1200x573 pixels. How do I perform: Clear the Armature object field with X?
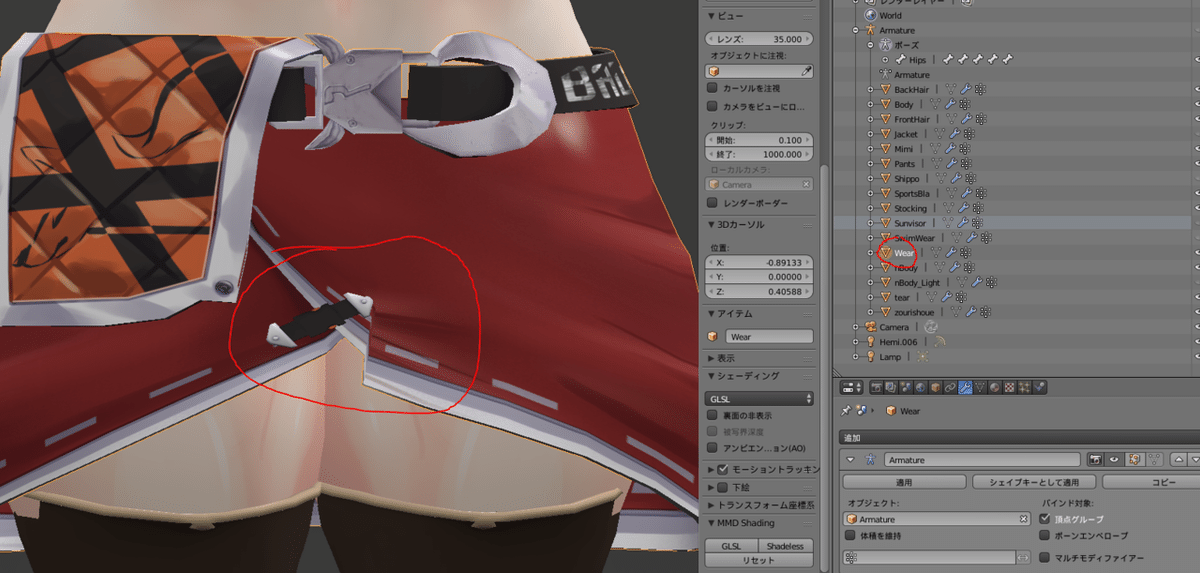[1023, 519]
